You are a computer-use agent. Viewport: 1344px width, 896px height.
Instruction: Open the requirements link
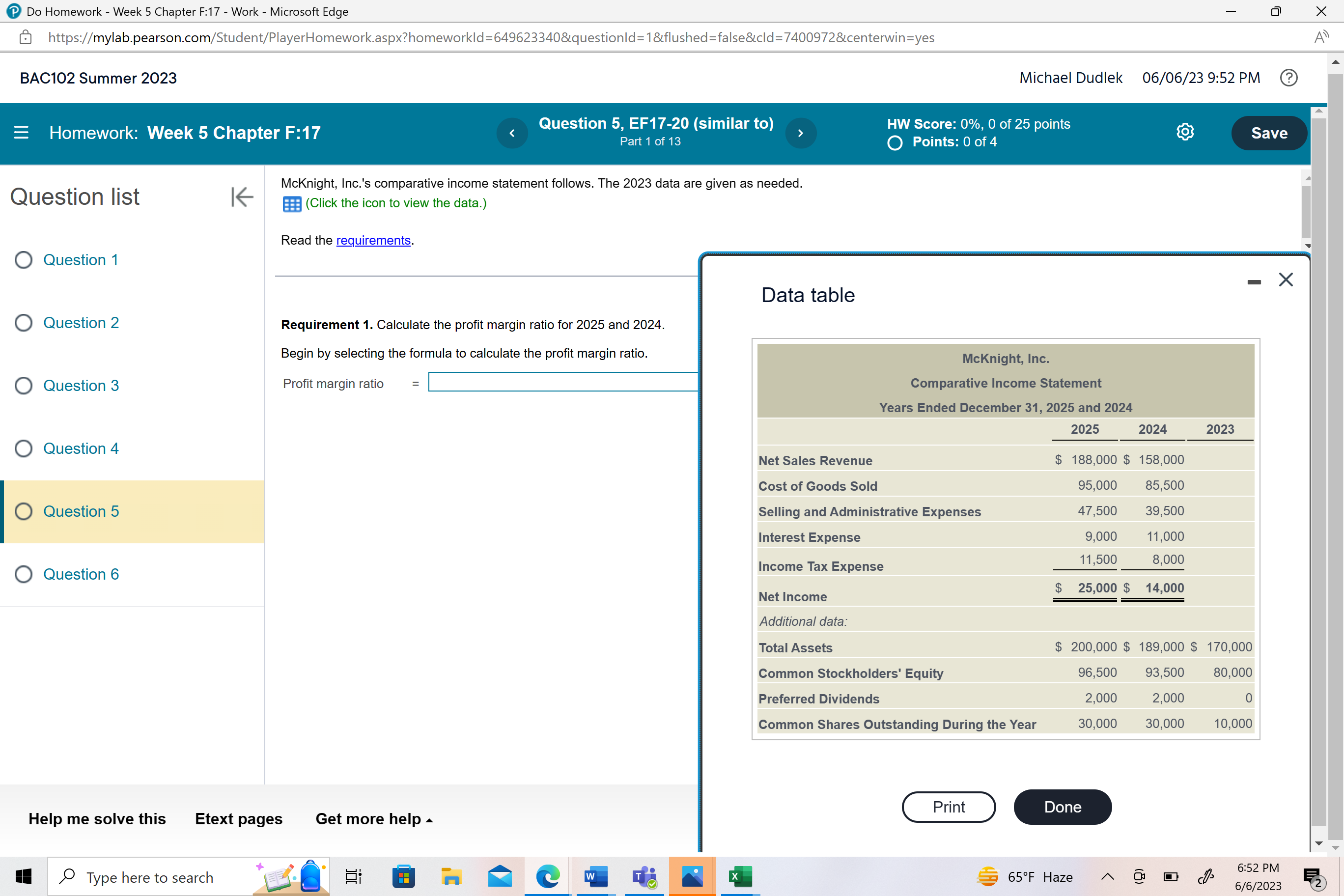click(x=373, y=240)
